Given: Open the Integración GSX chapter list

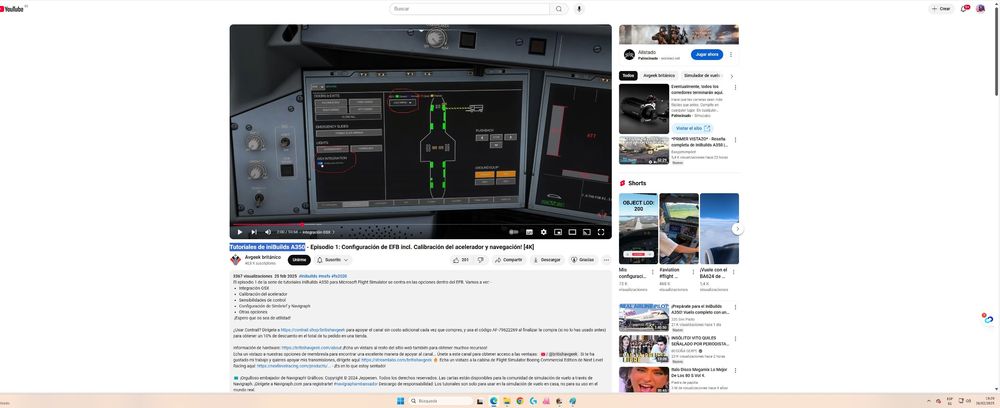Looking at the screenshot, I should tap(318, 232).
